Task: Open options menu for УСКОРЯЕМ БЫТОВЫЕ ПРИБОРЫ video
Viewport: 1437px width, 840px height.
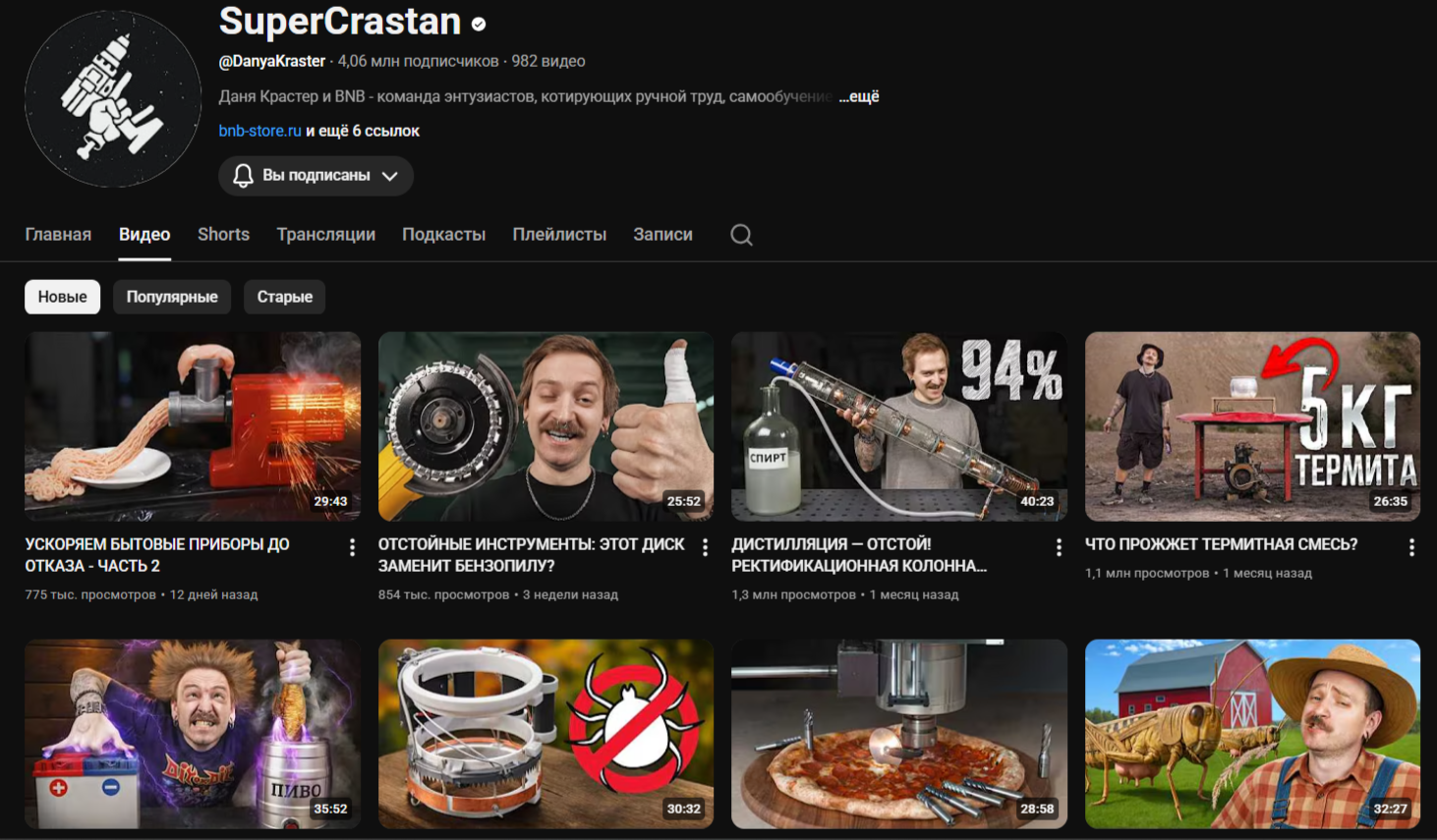Action: 352,548
